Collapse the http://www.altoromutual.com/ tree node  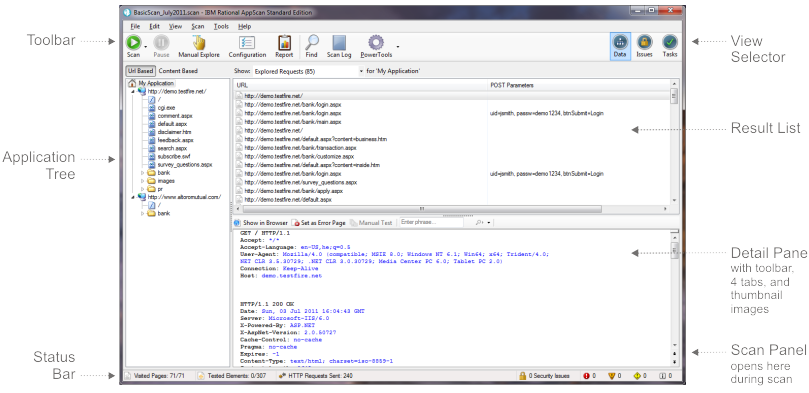[x=133, y=197]
